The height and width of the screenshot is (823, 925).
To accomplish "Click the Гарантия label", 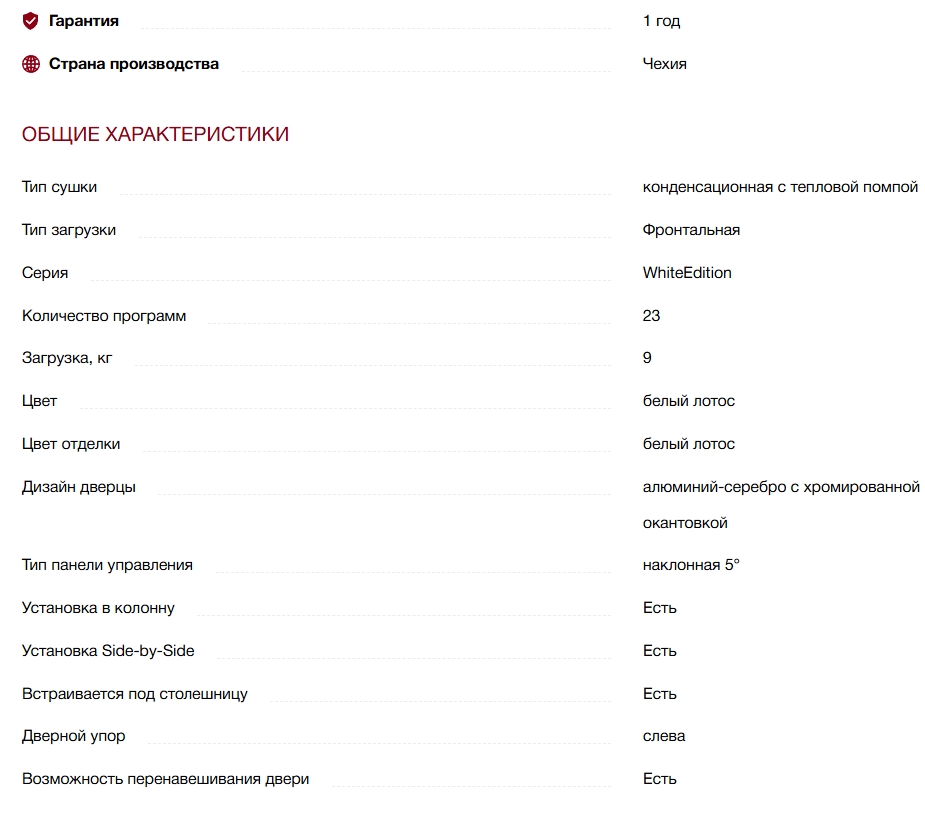I will click(x=84, y=21).
